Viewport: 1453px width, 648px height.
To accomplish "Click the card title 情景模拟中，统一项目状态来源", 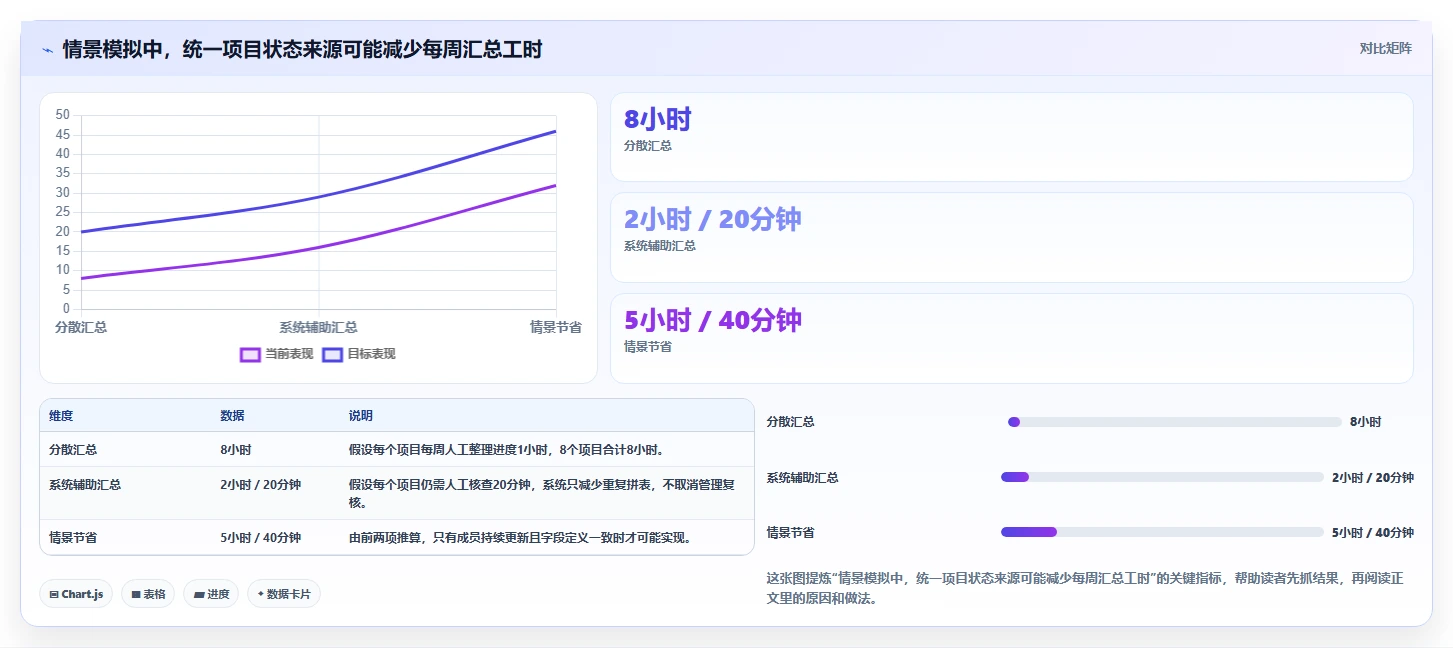I will [x=302, y=49].
